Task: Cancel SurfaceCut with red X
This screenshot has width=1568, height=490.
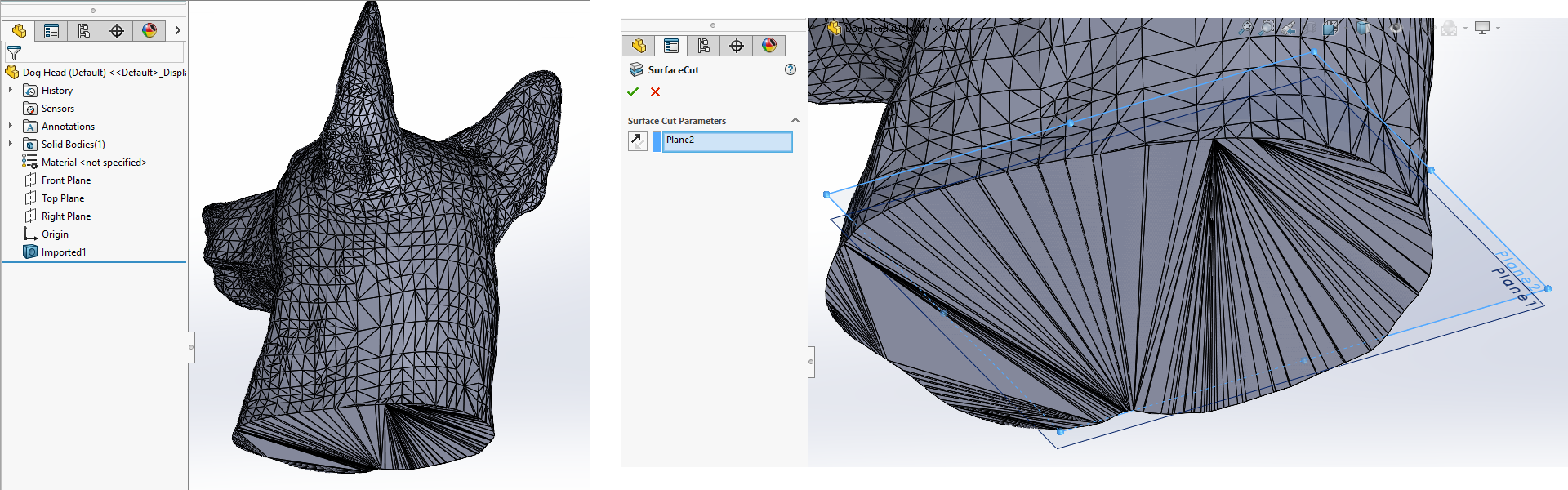Action: point(655,91)
